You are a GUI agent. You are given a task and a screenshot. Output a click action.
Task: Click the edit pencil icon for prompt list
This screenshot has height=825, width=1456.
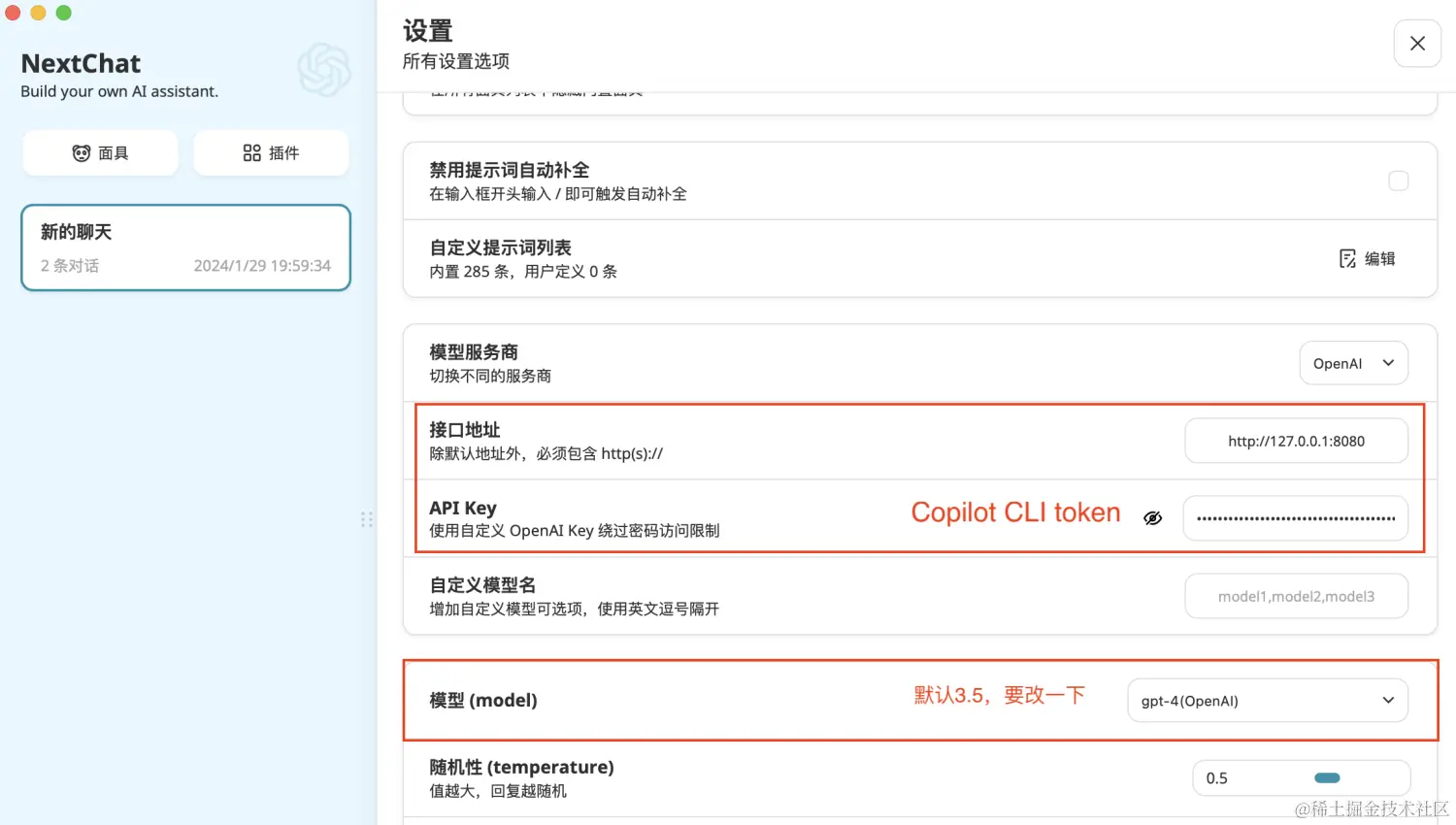pos(1348,258)
